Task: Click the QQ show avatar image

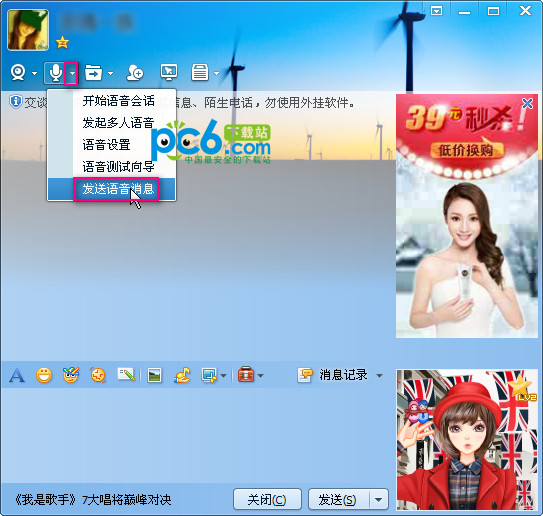Action: (467, 440)
